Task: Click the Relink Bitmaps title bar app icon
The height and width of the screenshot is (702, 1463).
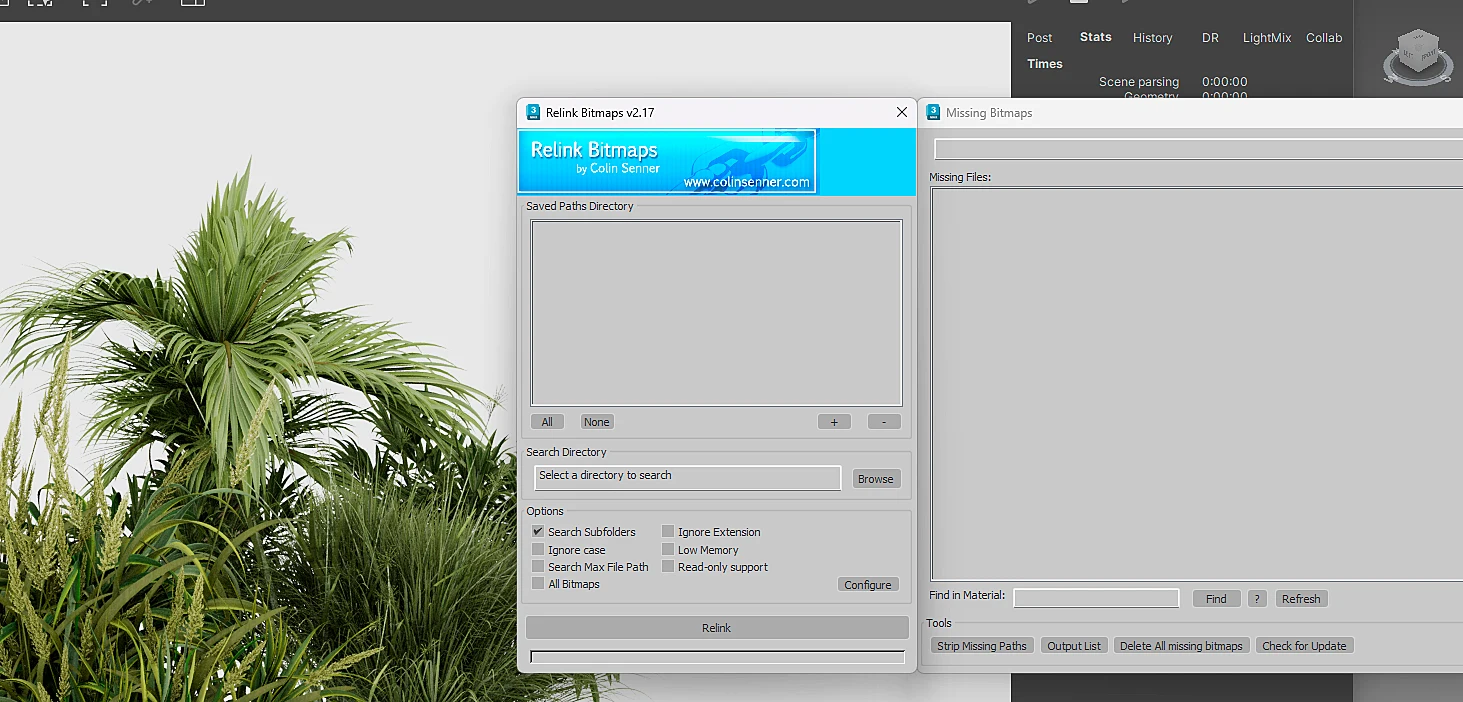Action: pos(534,112)
